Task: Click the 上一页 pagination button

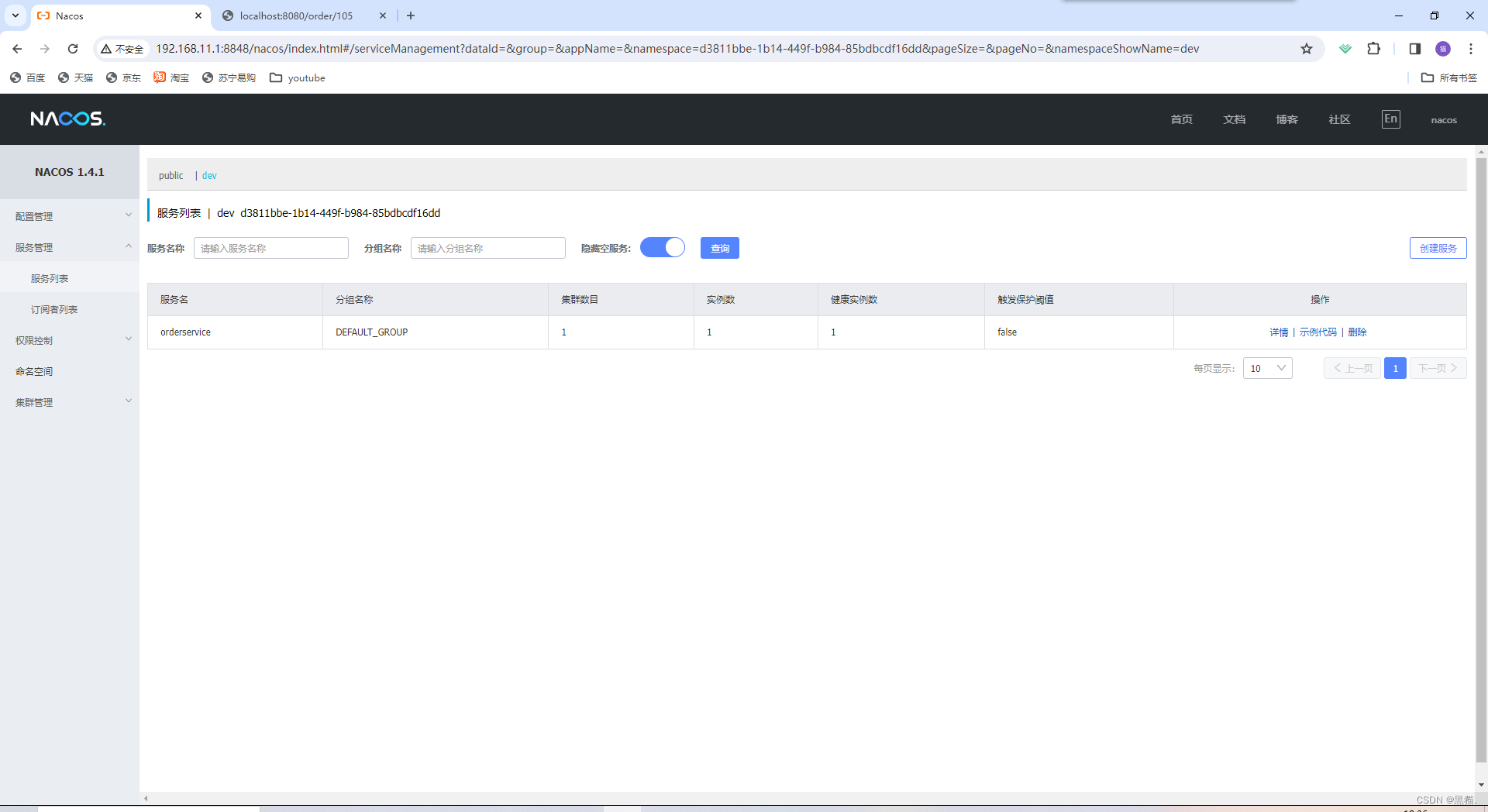Action: (1352, 368)
